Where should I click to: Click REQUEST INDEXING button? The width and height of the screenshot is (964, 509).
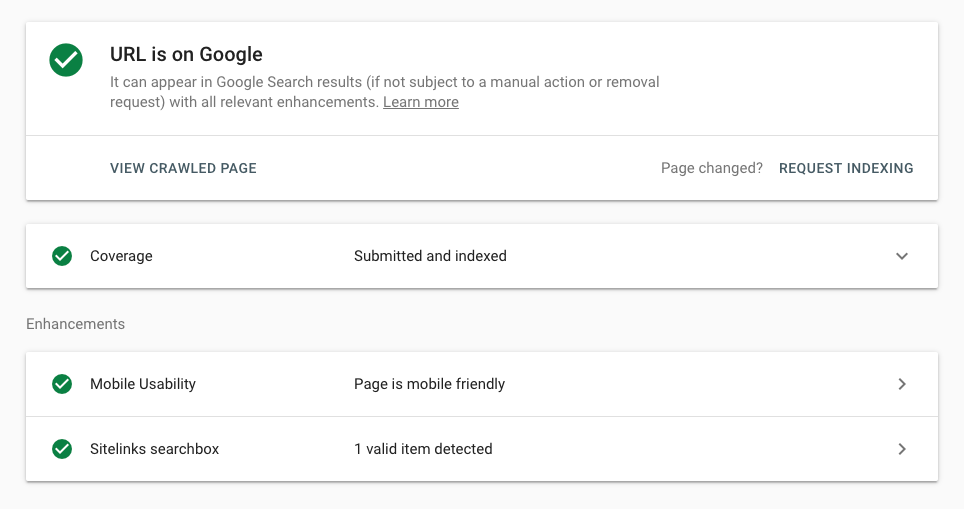[846, 168]
